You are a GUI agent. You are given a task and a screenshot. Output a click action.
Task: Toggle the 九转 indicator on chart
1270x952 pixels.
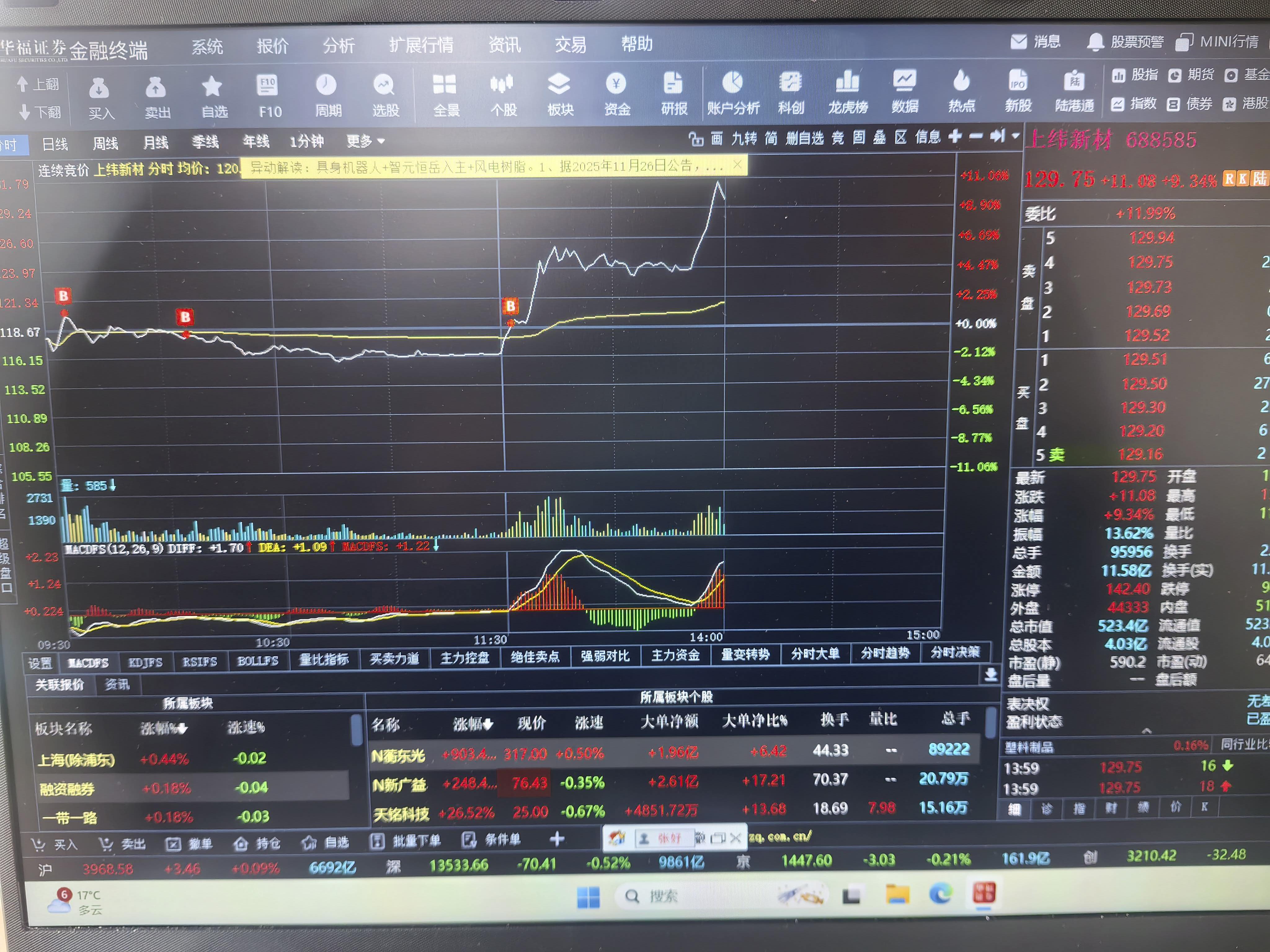tap(744, 138)
